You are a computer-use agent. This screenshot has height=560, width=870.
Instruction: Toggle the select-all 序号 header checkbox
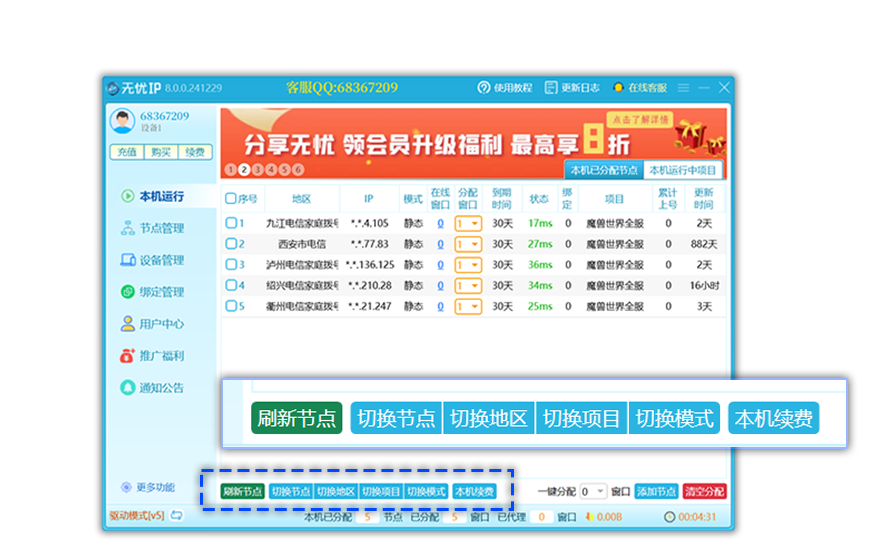pyautogui.click(x=231, y=198)
